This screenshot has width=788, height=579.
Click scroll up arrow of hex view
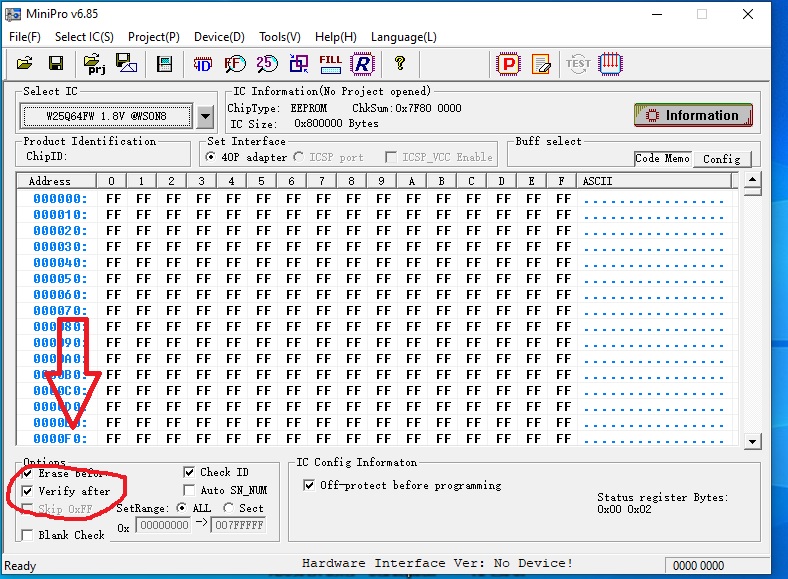[x=752, y=179]
